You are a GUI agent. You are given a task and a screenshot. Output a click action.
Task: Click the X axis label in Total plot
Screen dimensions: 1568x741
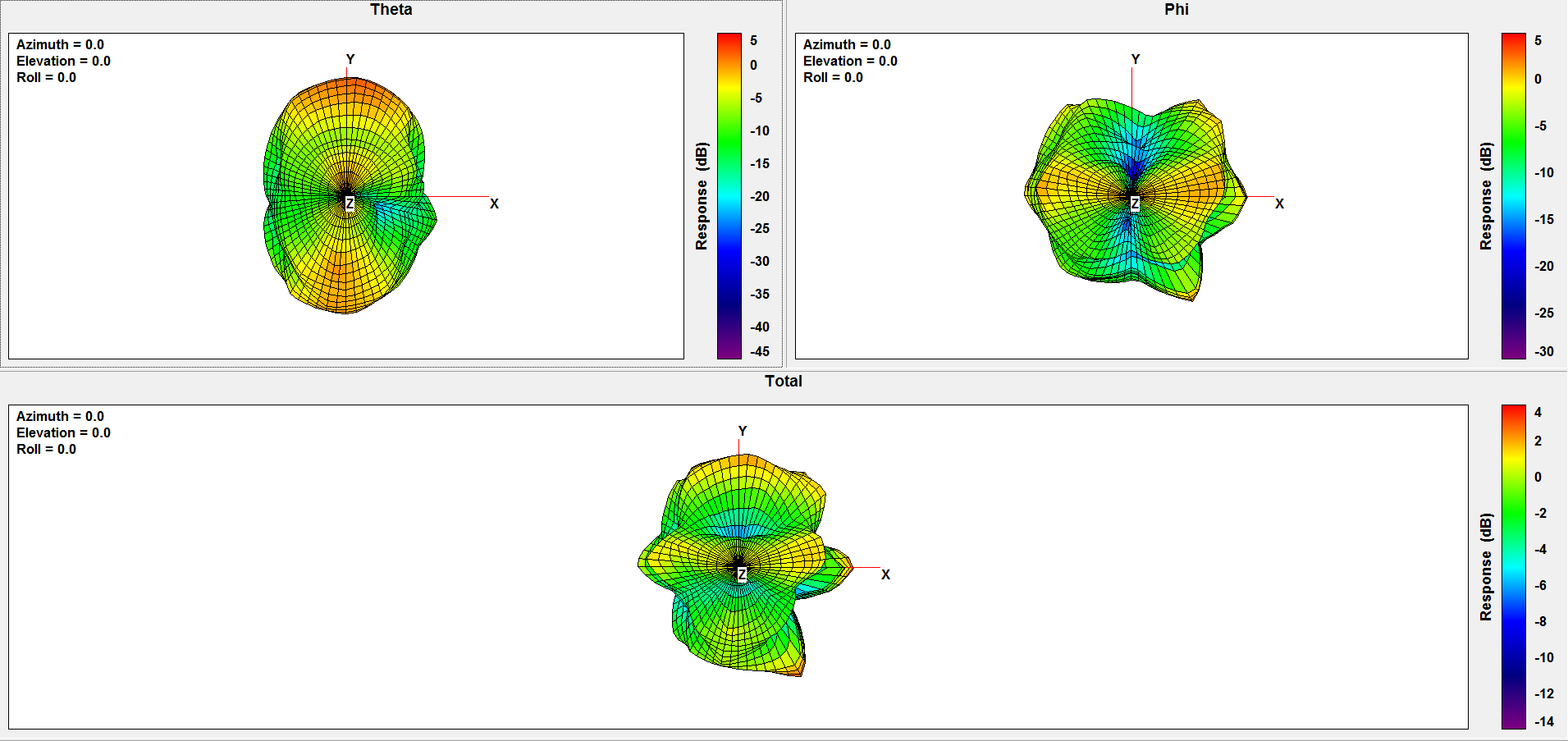coord(885,575)
